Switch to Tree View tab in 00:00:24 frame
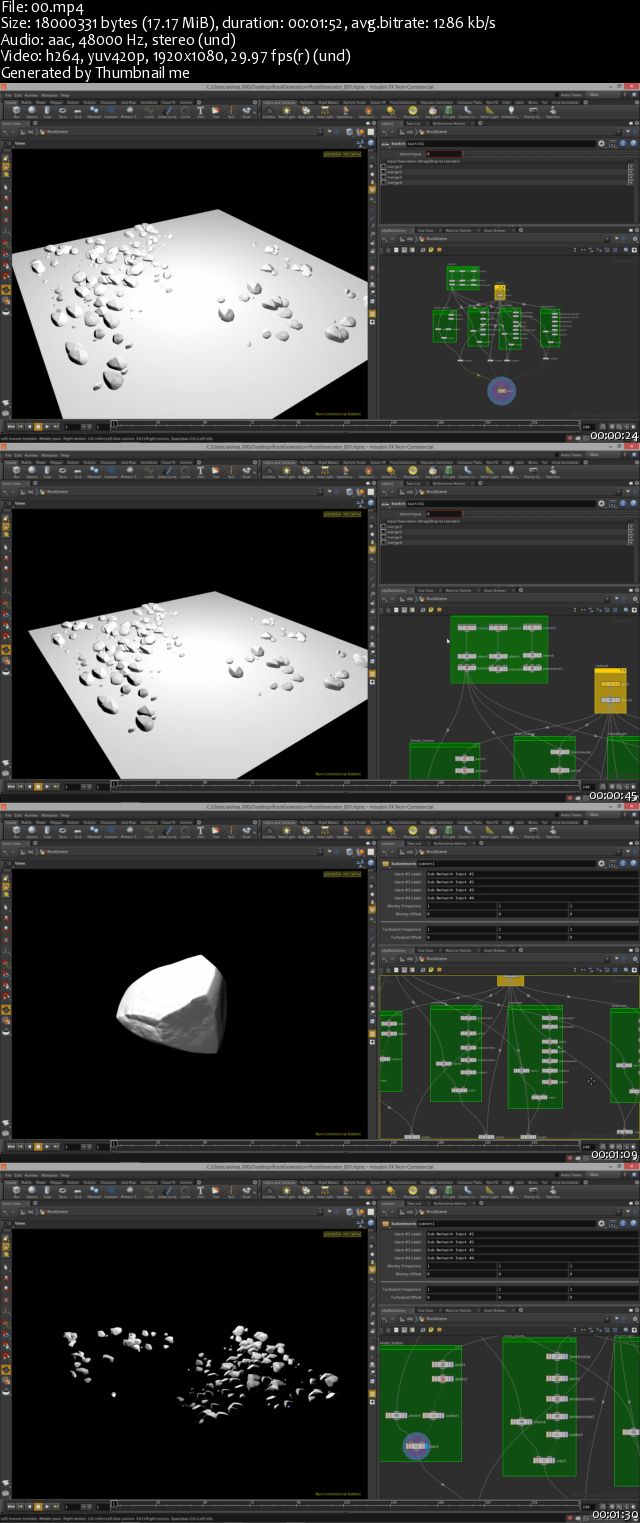This screenshot has width=640, height=1523. [425, 229]
